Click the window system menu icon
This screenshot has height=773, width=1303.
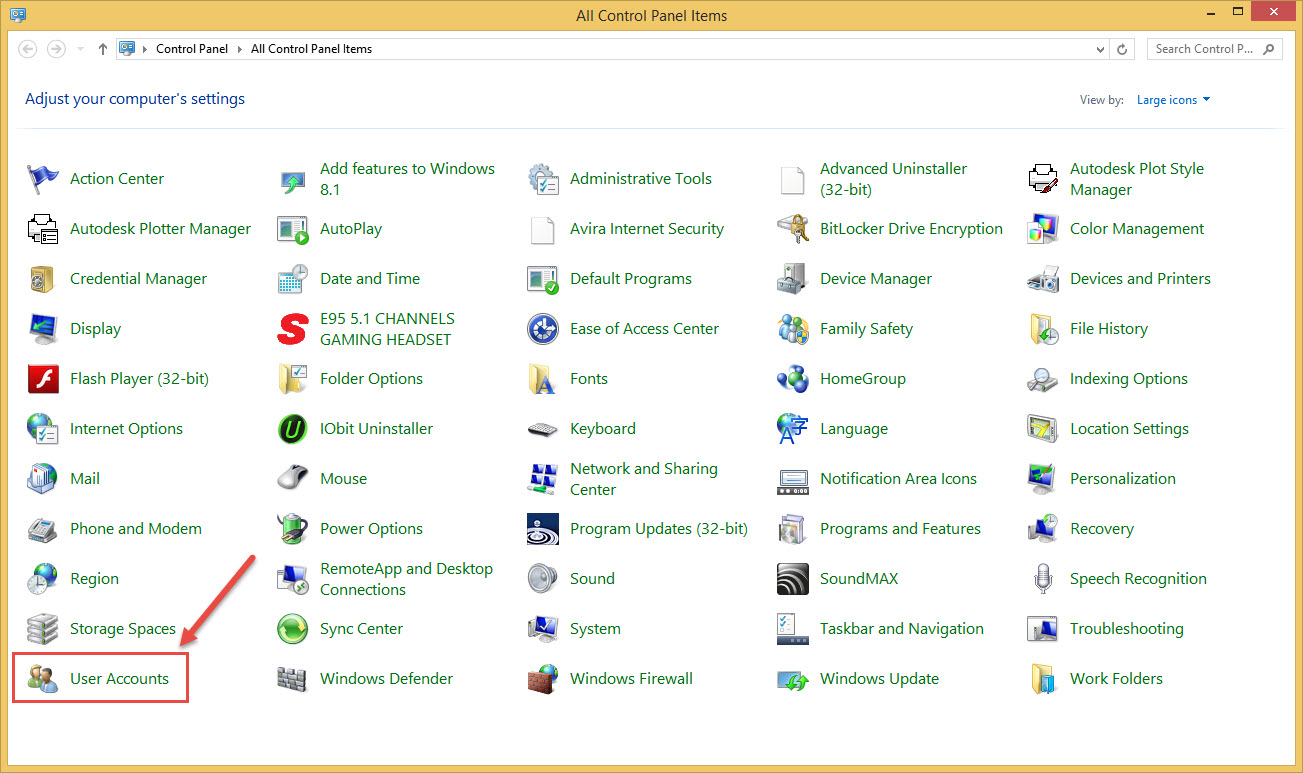(x=18, y=15)
